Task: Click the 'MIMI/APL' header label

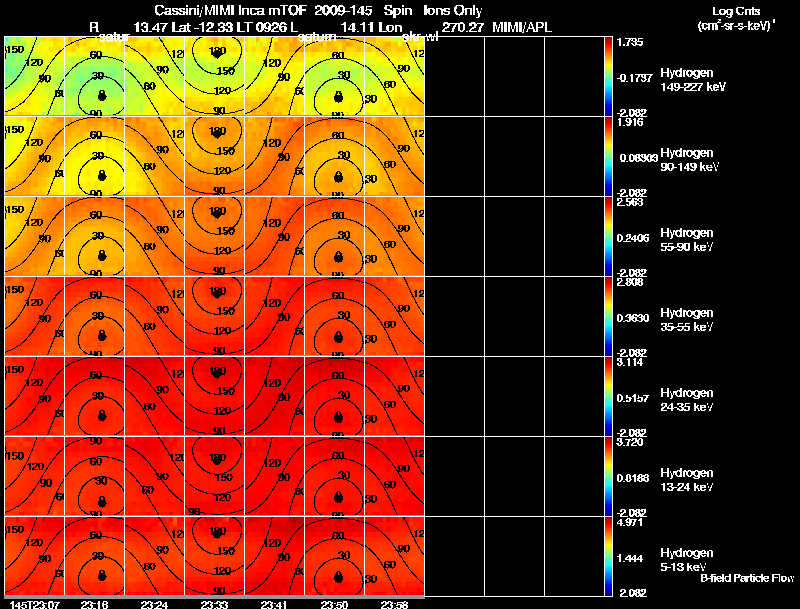Action: tap(521, 27)
